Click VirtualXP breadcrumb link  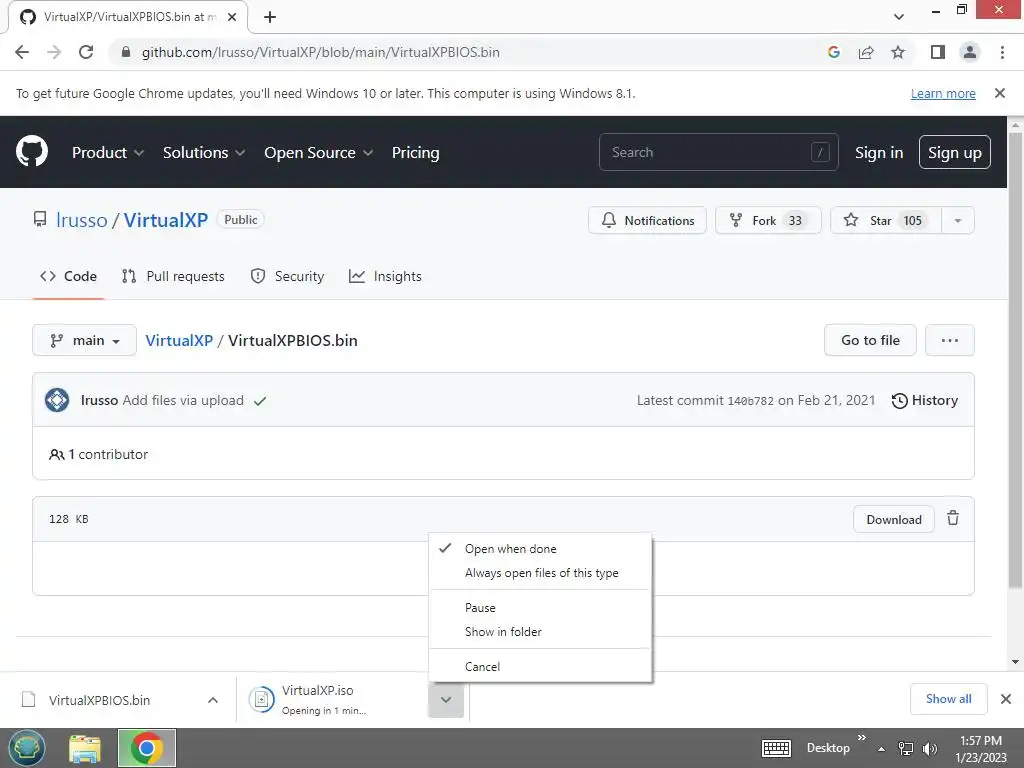179,340
